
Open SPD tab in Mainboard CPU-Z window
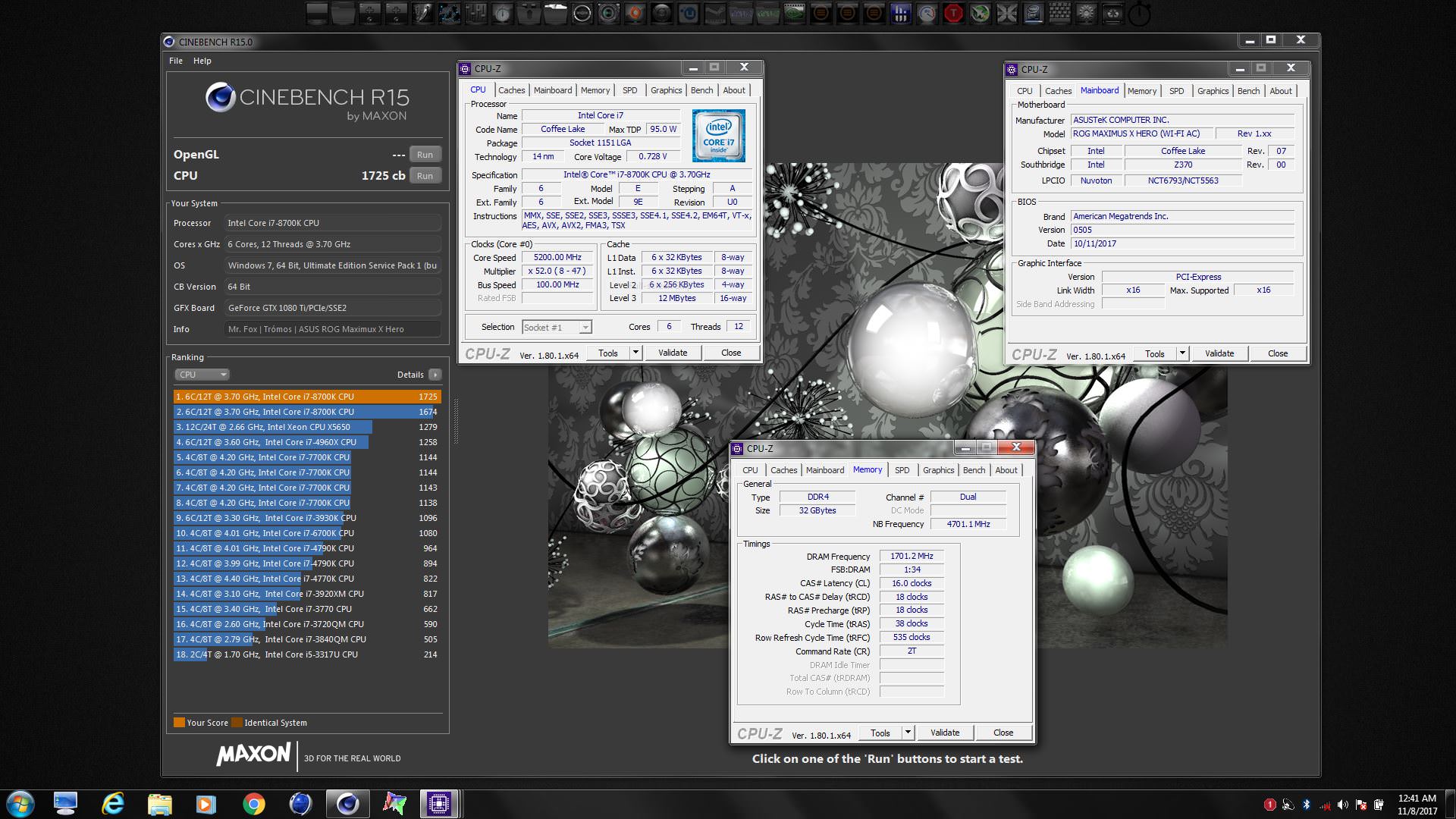pyautogui.click(x=1176, y=91)
